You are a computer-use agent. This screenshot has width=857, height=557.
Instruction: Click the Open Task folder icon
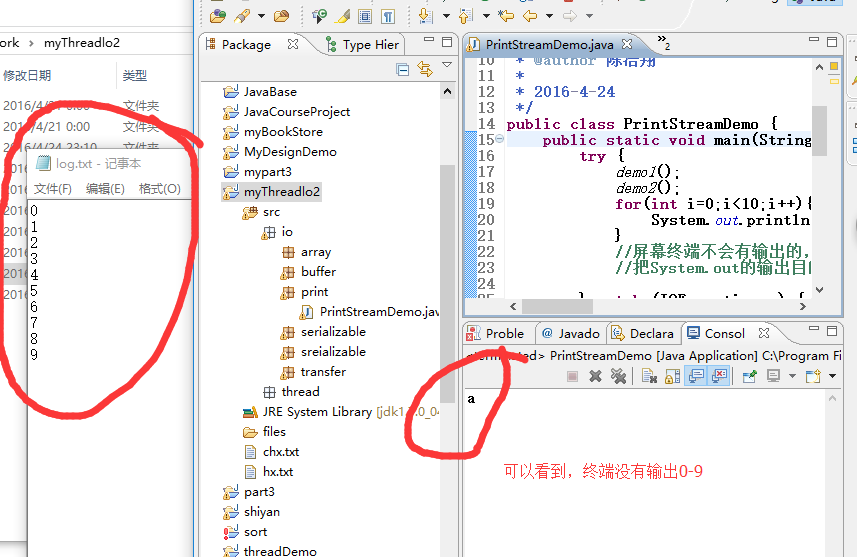[281, 16]
